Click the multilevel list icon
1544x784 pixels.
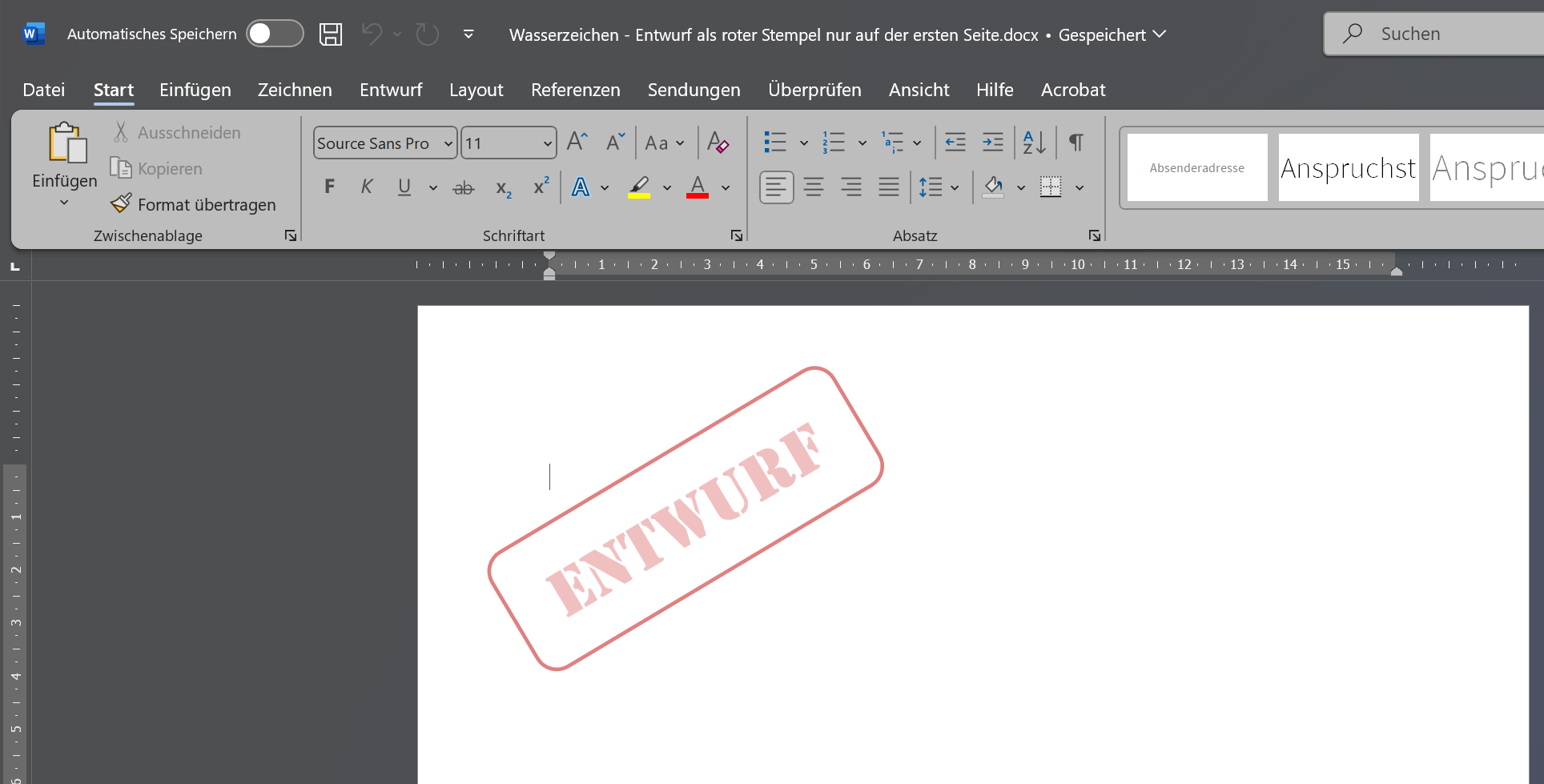893,143
